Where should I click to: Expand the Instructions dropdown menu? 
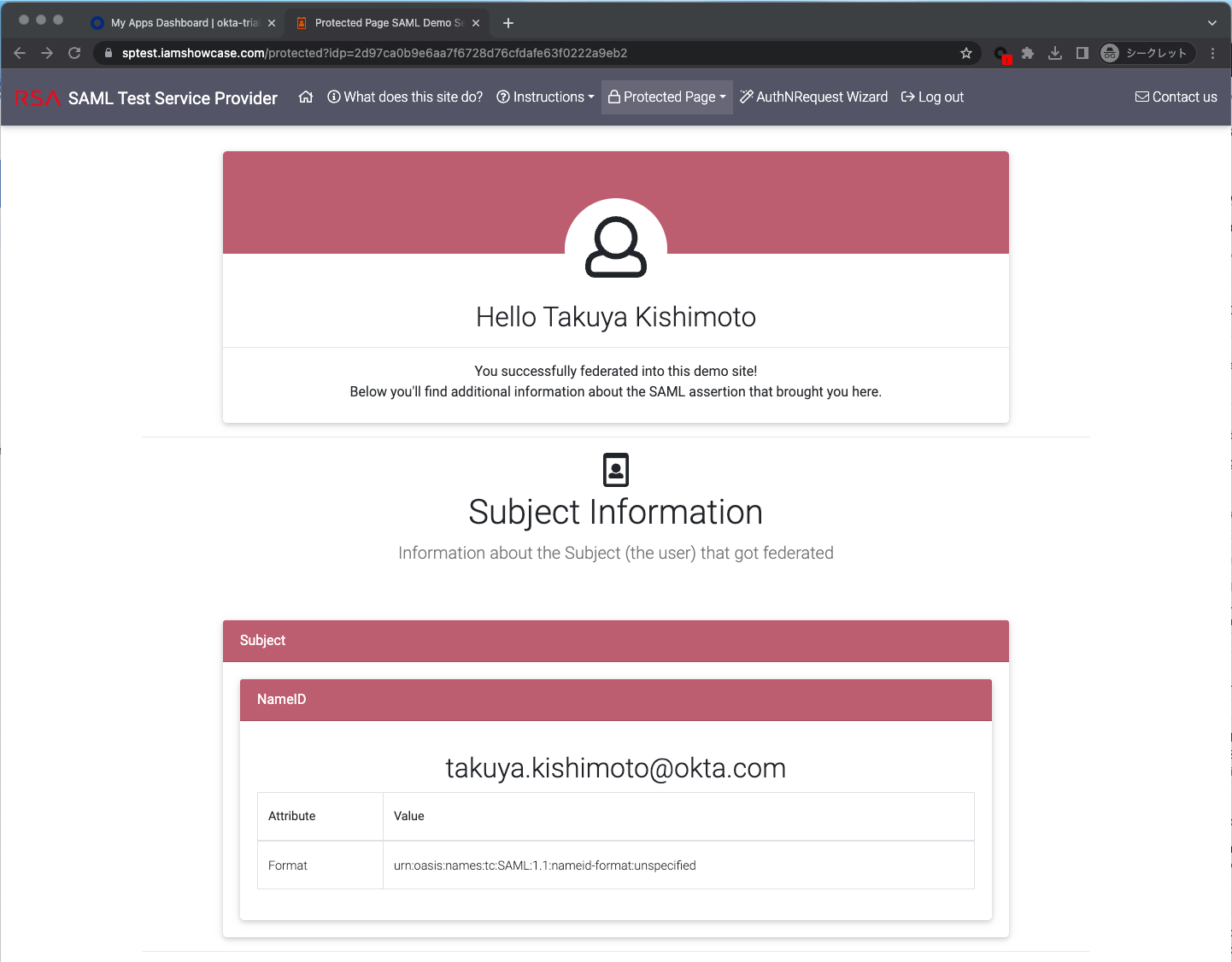click(x=545, y=97)
